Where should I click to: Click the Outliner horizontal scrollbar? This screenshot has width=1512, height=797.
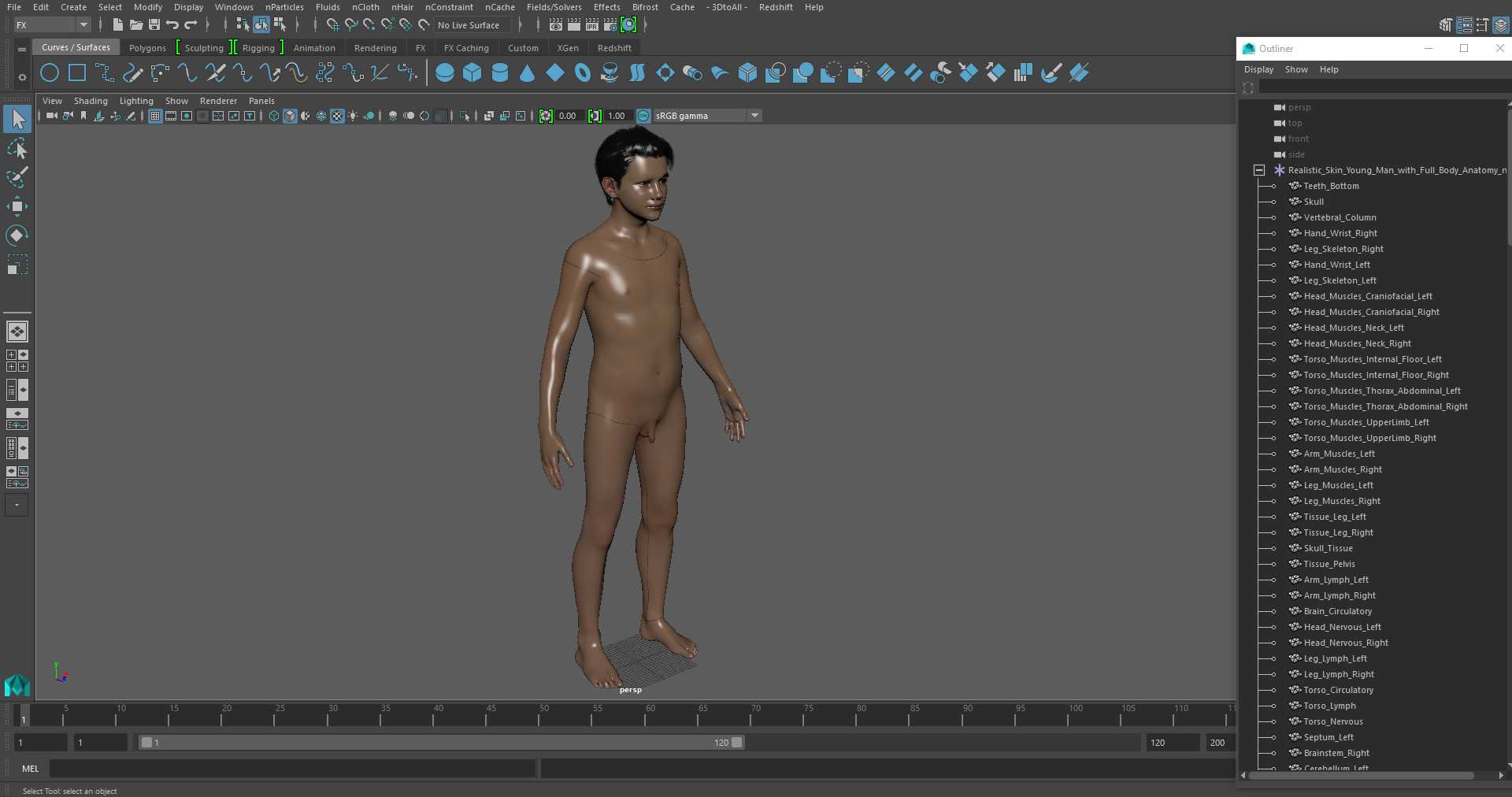pyautogui.click(x=1362, y=776)
